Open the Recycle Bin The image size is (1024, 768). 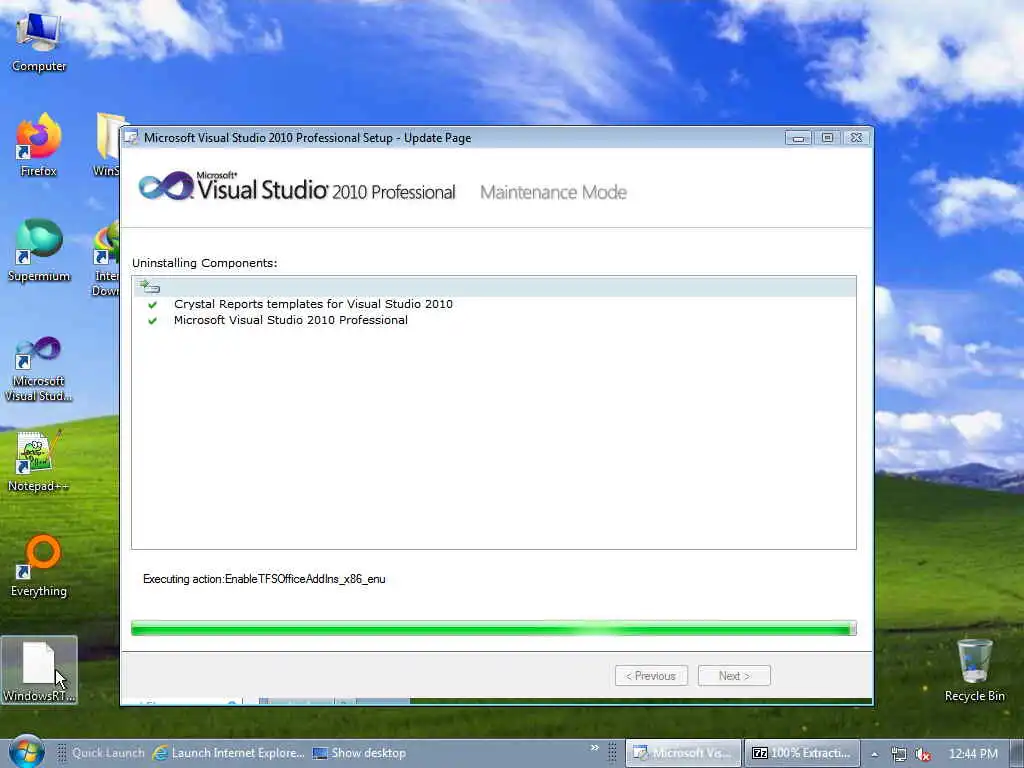[974, 671]
